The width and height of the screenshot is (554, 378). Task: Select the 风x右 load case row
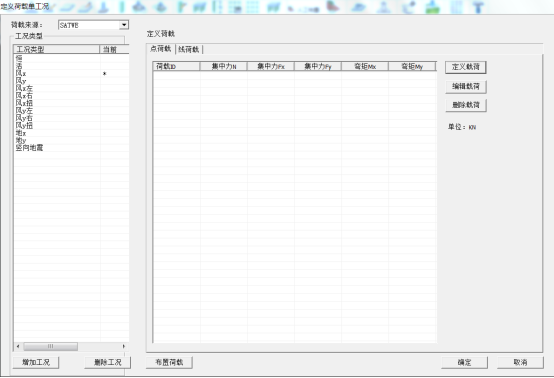click(72, 96)
